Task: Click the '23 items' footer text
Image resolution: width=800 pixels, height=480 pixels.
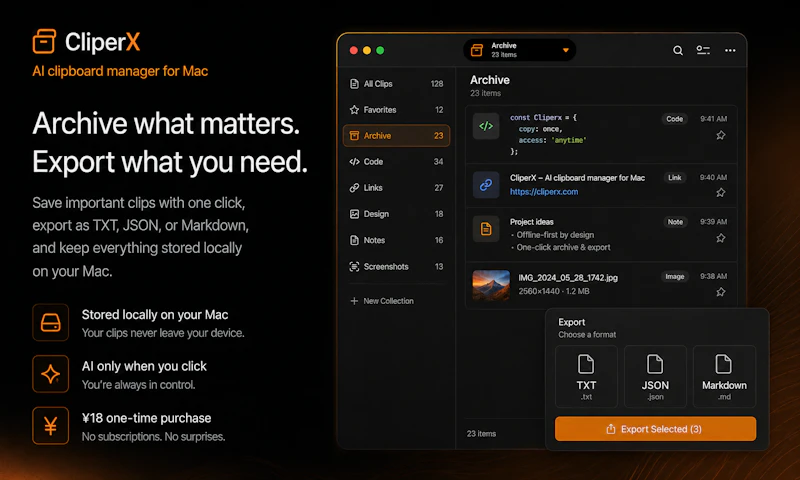Action: pos(481,434)
